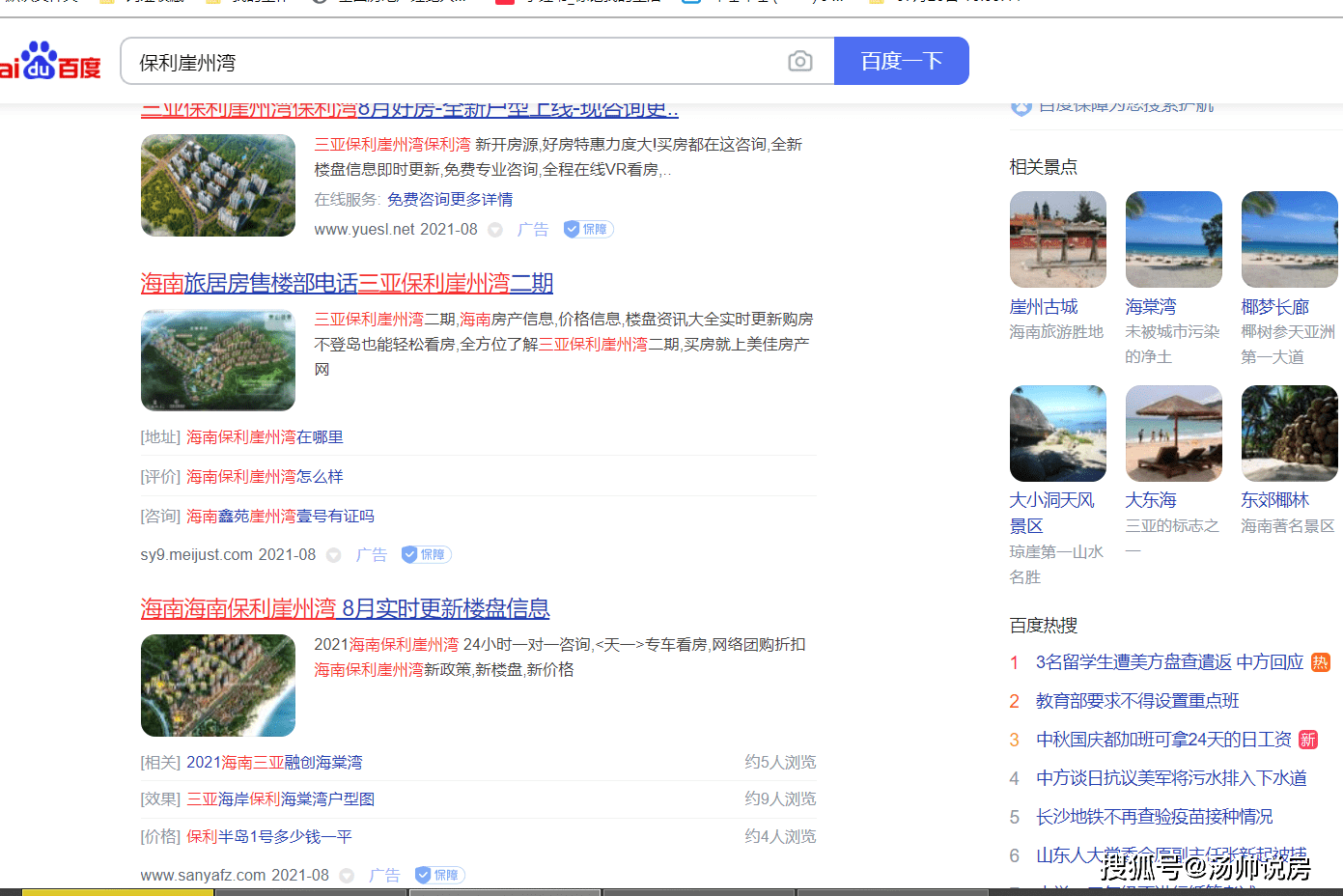Viewport: 1343px width, 896px height.
Task: Open the dropdown arrow next to www.sanyafz.com 2021-08
Action: click(347, 876)
